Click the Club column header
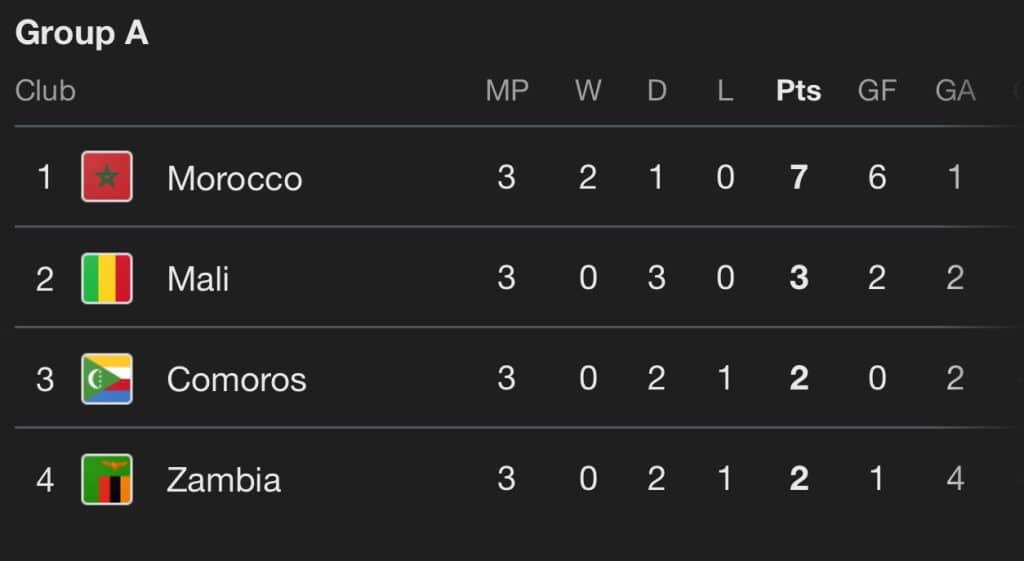This screenshot has width=1024, height=561. click(45, 91)
